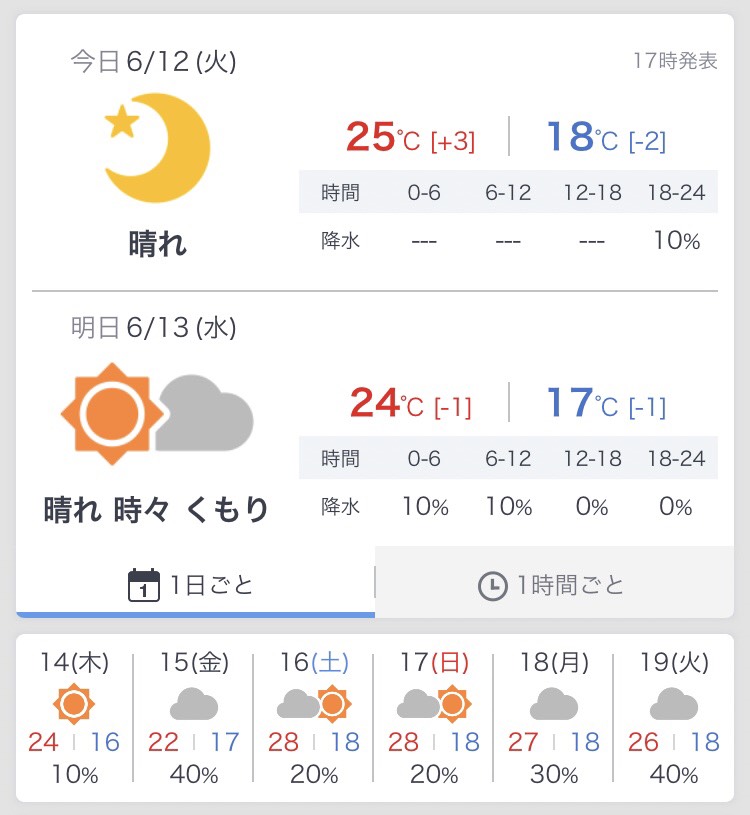750x815 pixels.
Task: Click the calendar icon in the daily tab
Action: pyautogui.click(x=145, y=585)
